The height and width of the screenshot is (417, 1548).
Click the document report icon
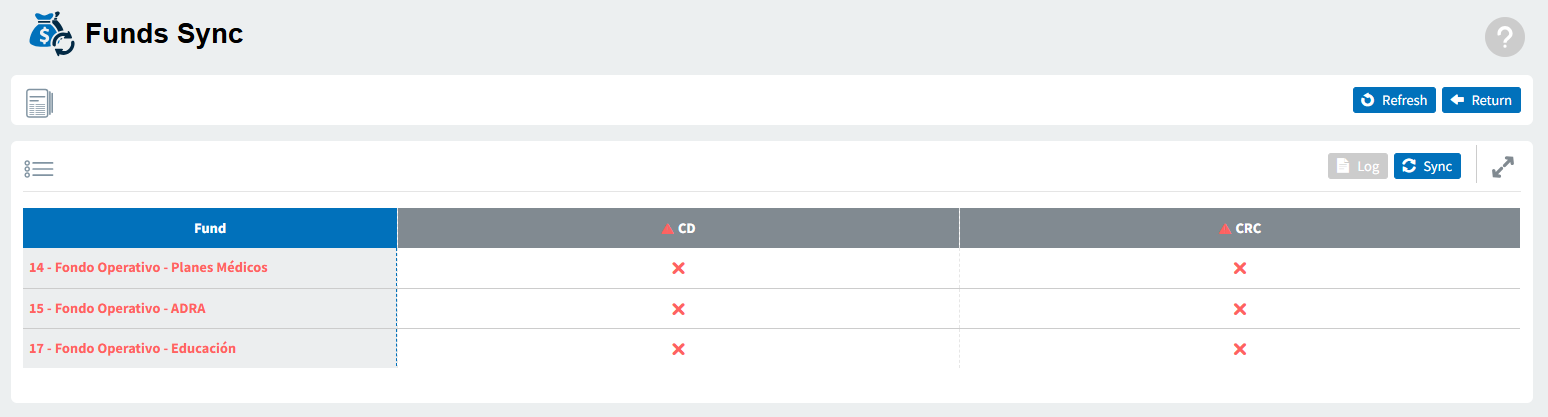click(x=39, y=103)
